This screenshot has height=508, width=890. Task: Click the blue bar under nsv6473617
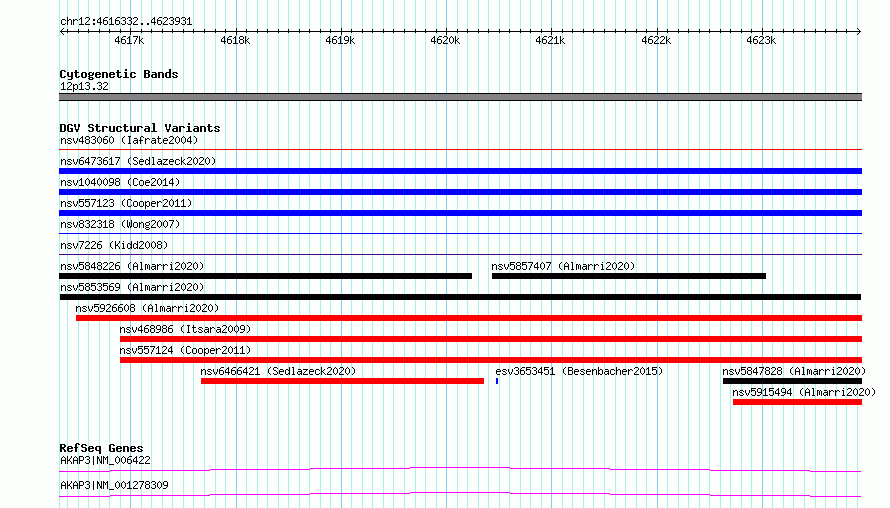(x=460, y=171)
